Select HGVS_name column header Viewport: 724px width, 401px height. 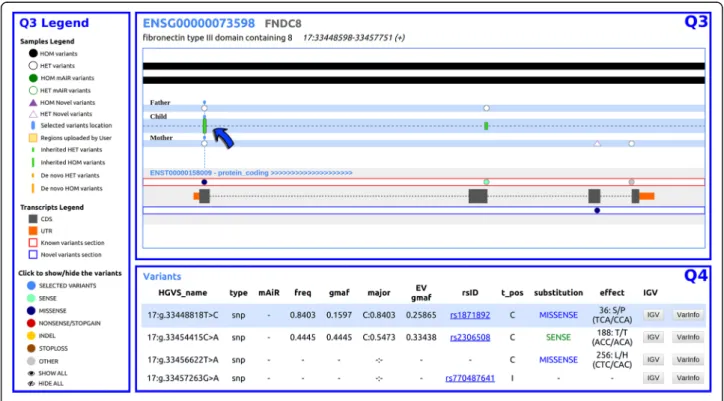(x=182, y=293)
